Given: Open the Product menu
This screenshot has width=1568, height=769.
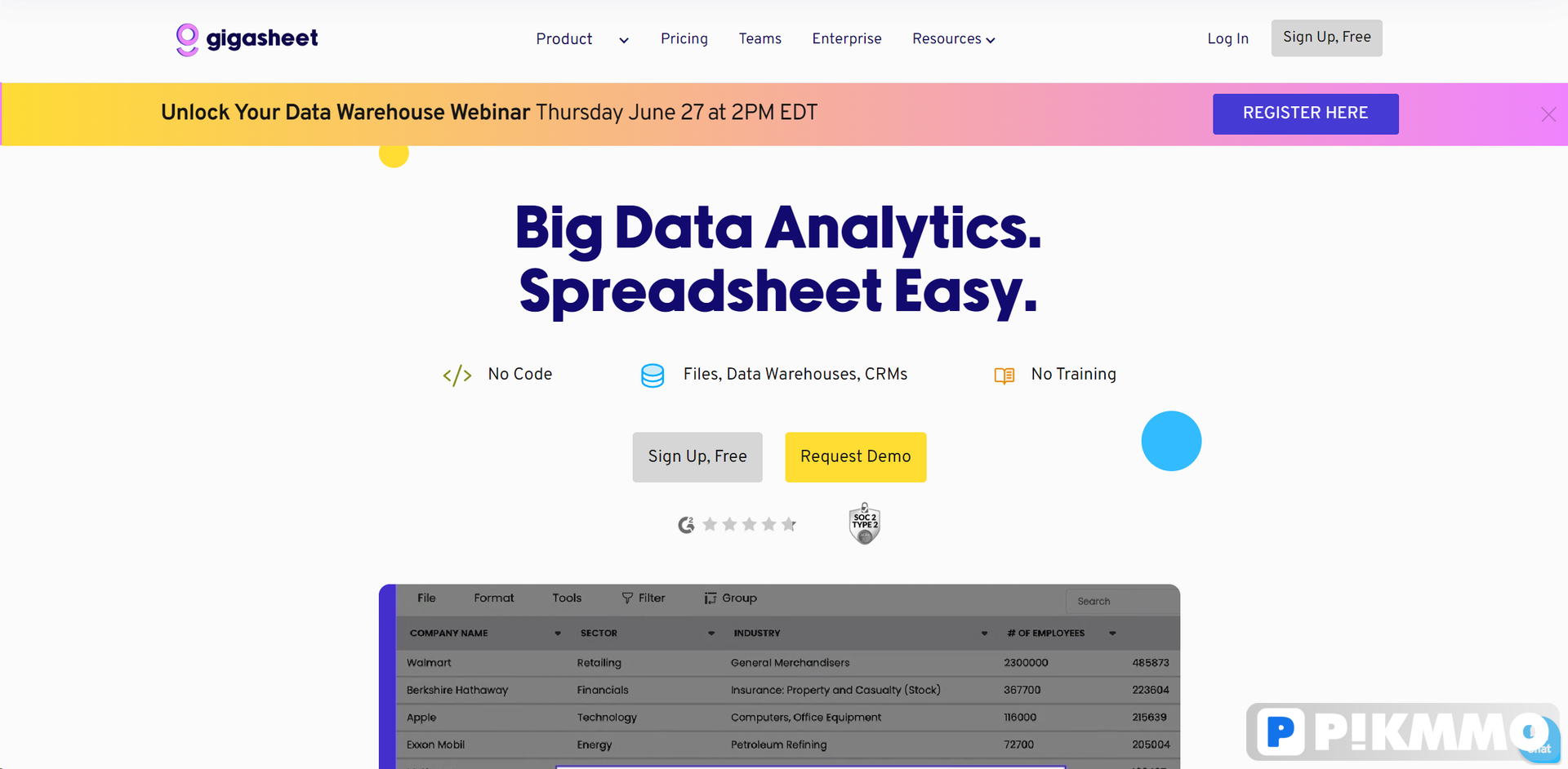Looking at the screenshot, I should [x=564, y=39].
